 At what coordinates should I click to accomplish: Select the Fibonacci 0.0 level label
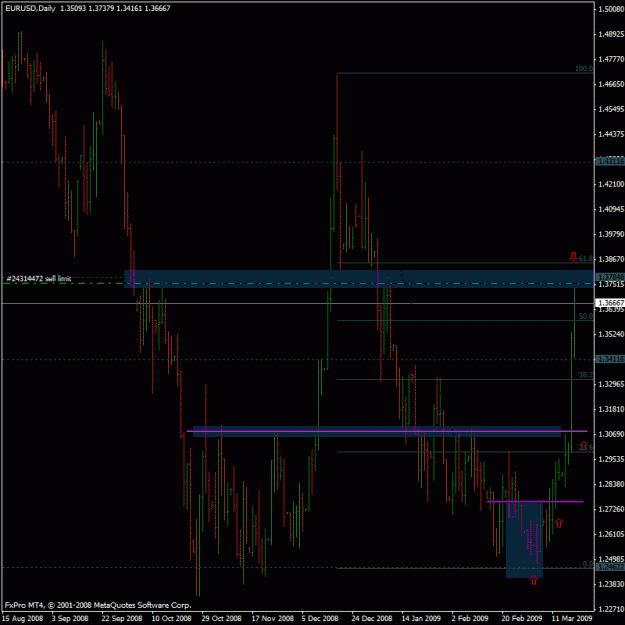(x=588, y=564)
